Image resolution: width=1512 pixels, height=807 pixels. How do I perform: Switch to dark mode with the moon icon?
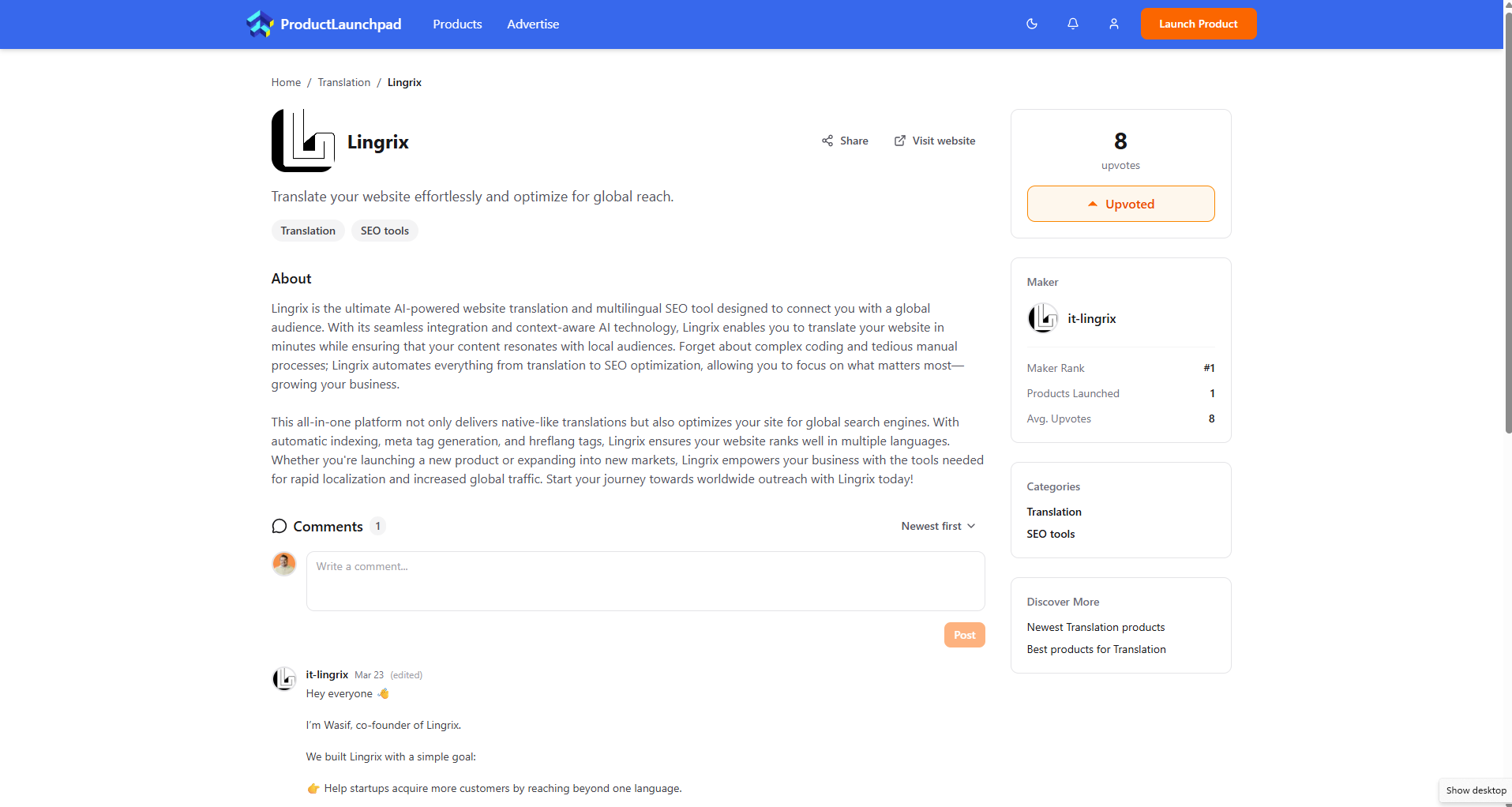(1031, 24)
